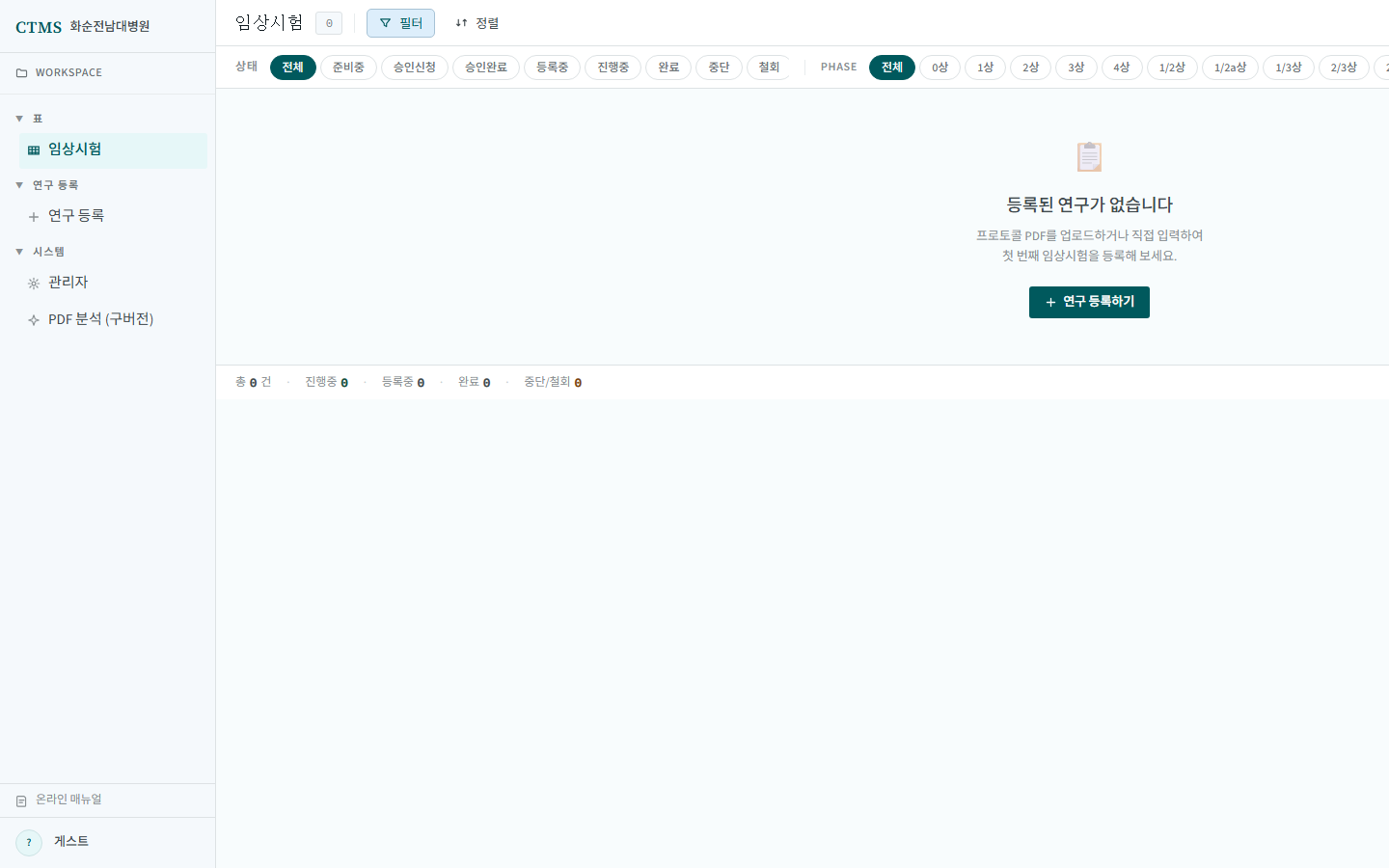Select 전체 in the 상태 filter

pyautogui.click(x=293, y=68)
